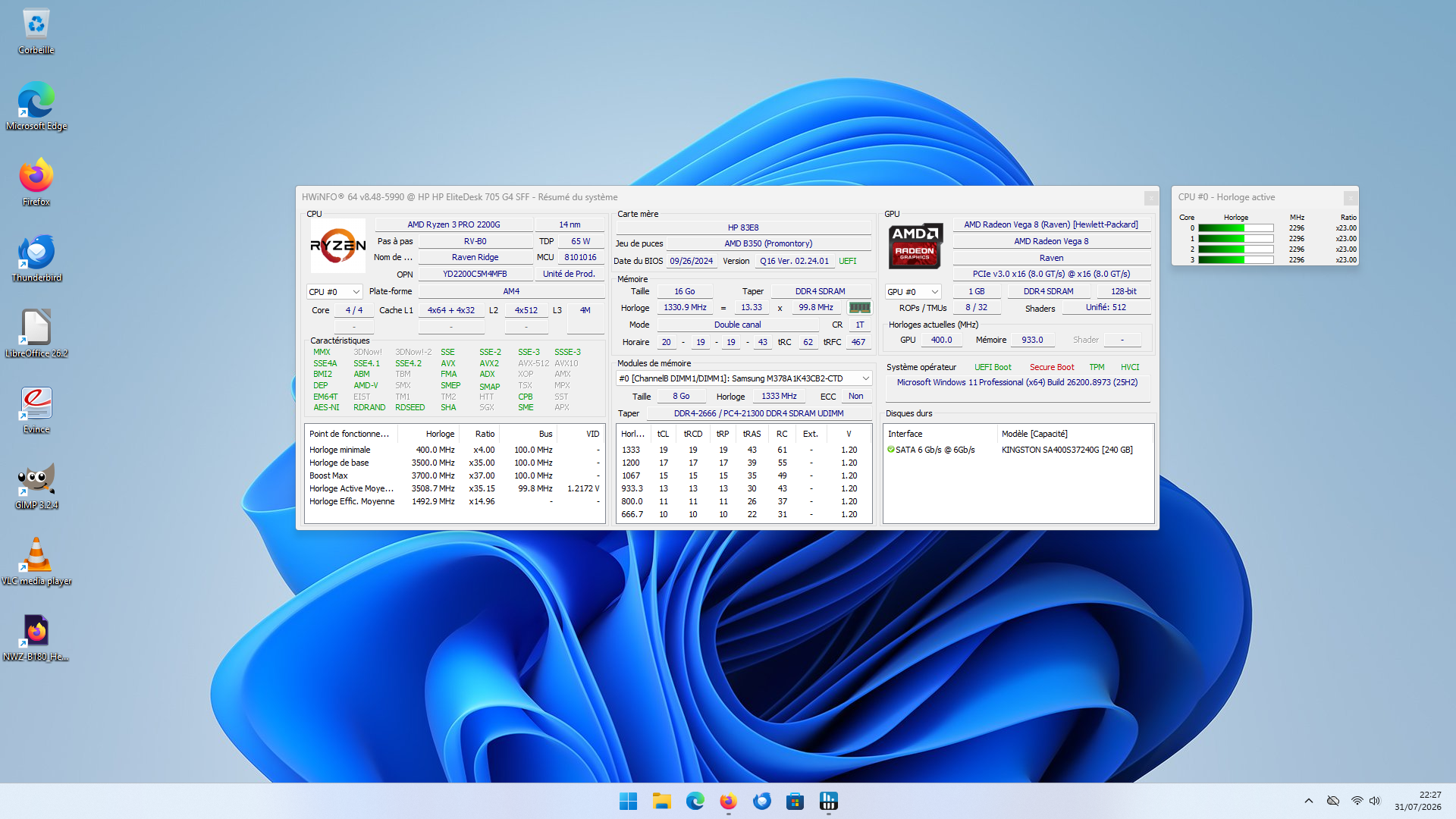The height and width of the screenshot is (819, 1456).
Task: Open Microsoft Edge from the taskbar
Action: tap(695, 801)
